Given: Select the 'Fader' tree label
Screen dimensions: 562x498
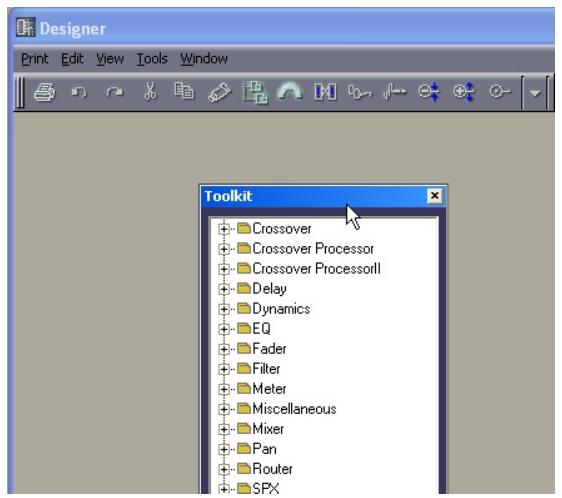Looking at the screenshot, I should coord(269,349).
